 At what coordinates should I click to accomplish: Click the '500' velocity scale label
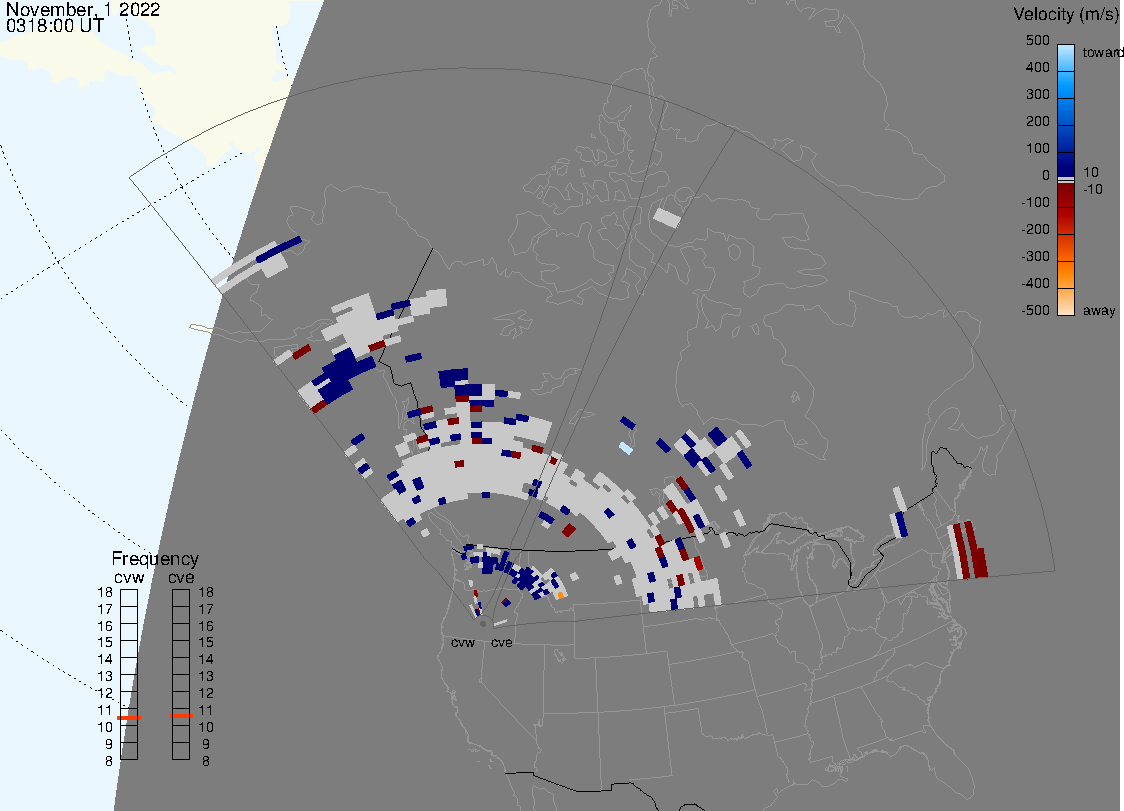pos(1037,41)
